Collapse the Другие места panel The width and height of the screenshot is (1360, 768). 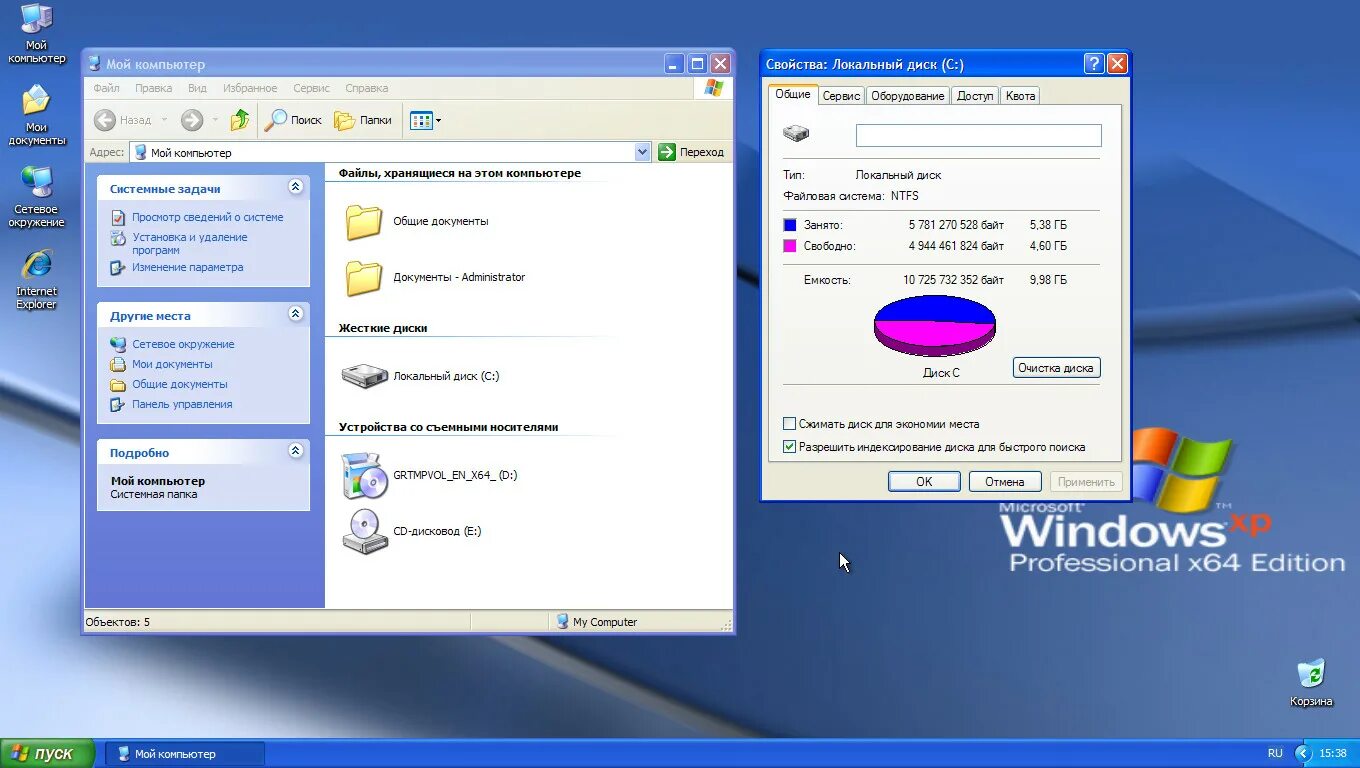tap(295, 314)
